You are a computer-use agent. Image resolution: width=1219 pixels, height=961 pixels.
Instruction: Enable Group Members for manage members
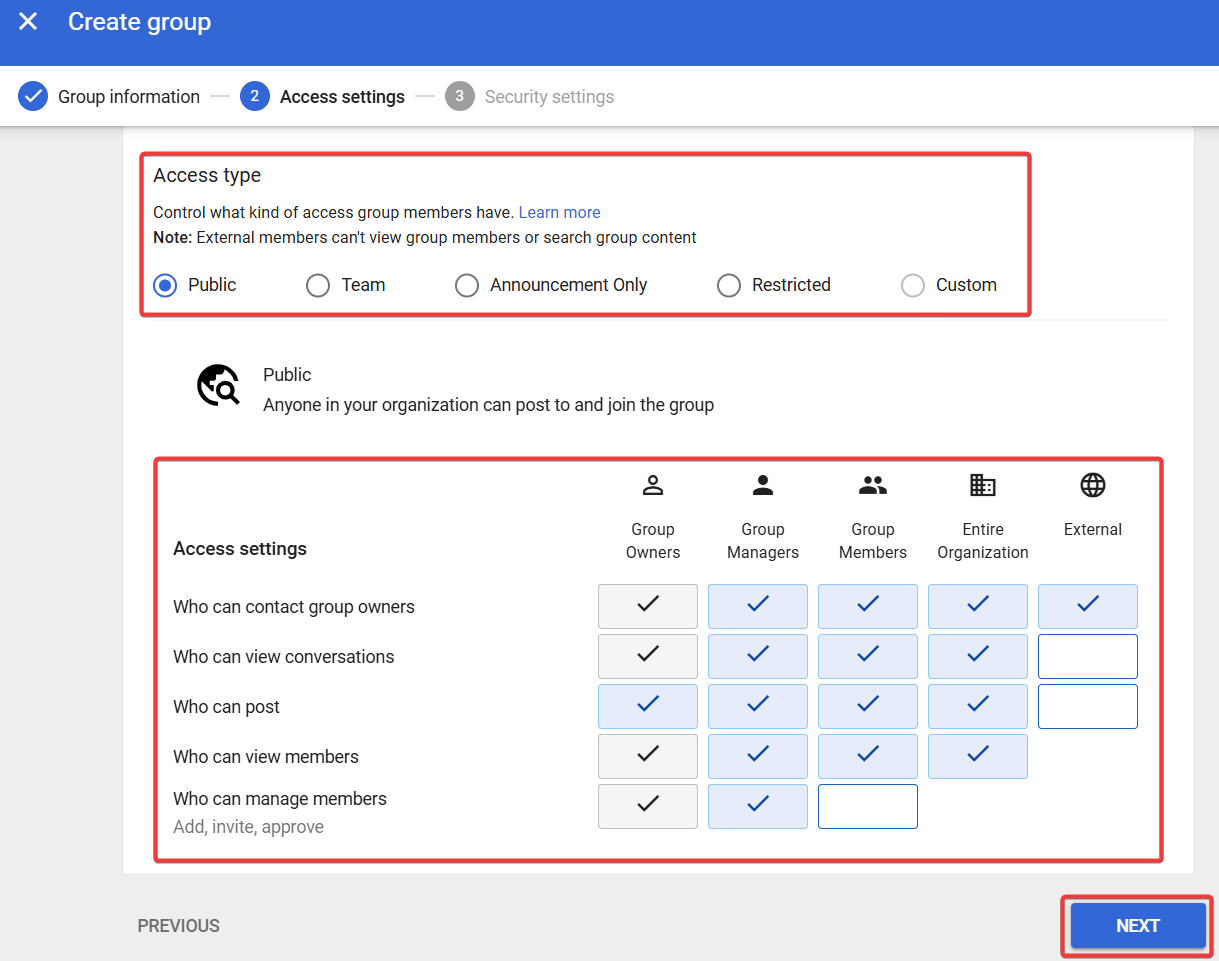pos(868,806)
